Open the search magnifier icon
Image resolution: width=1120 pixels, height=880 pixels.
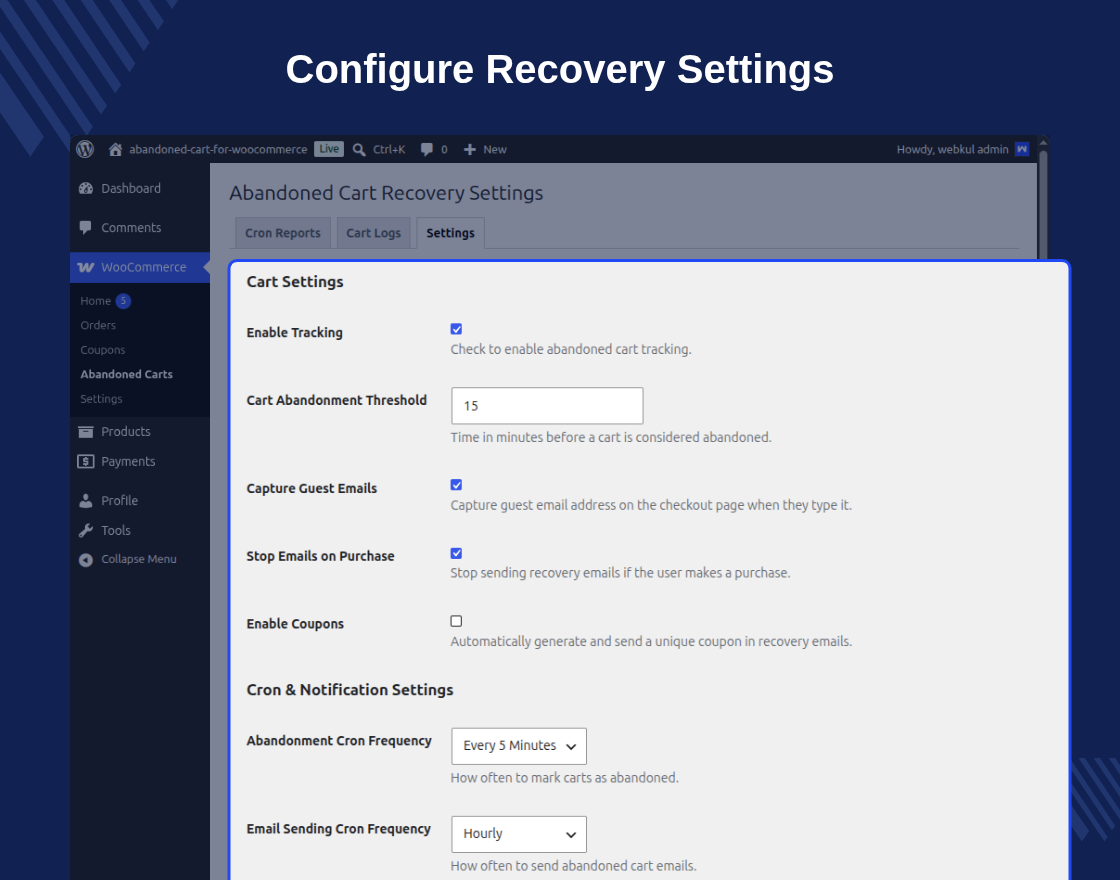pyautogui.click(x=359, y=149)
